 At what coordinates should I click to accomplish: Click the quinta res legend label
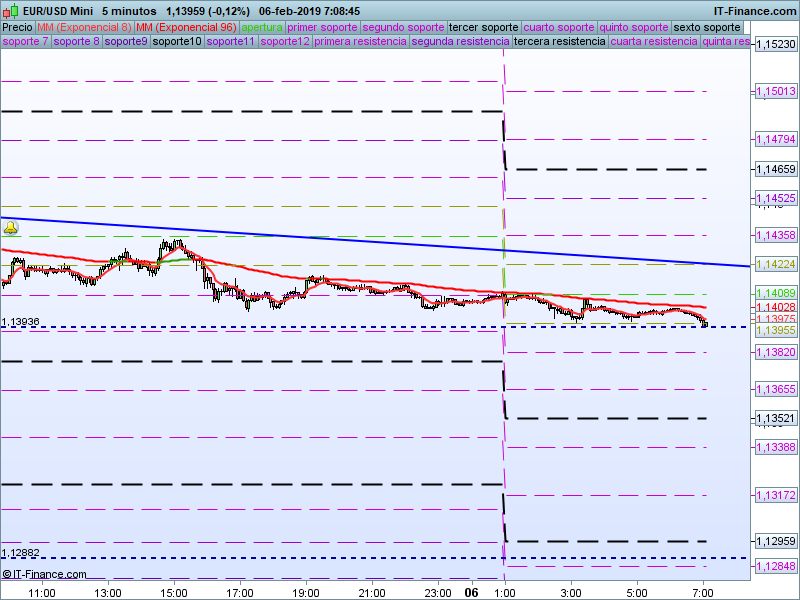click(726, 41)
